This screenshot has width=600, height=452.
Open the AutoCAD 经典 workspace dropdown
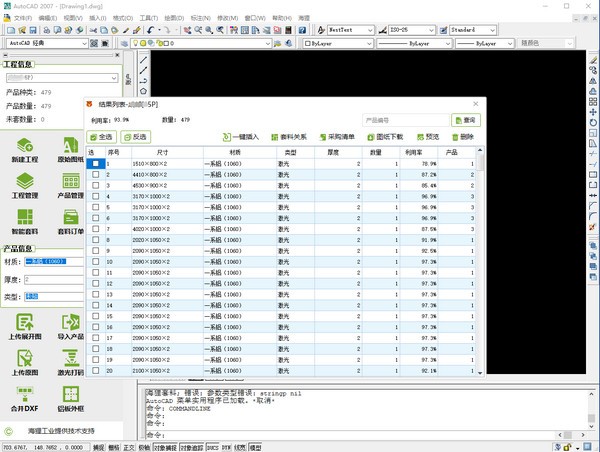point(58,44)
